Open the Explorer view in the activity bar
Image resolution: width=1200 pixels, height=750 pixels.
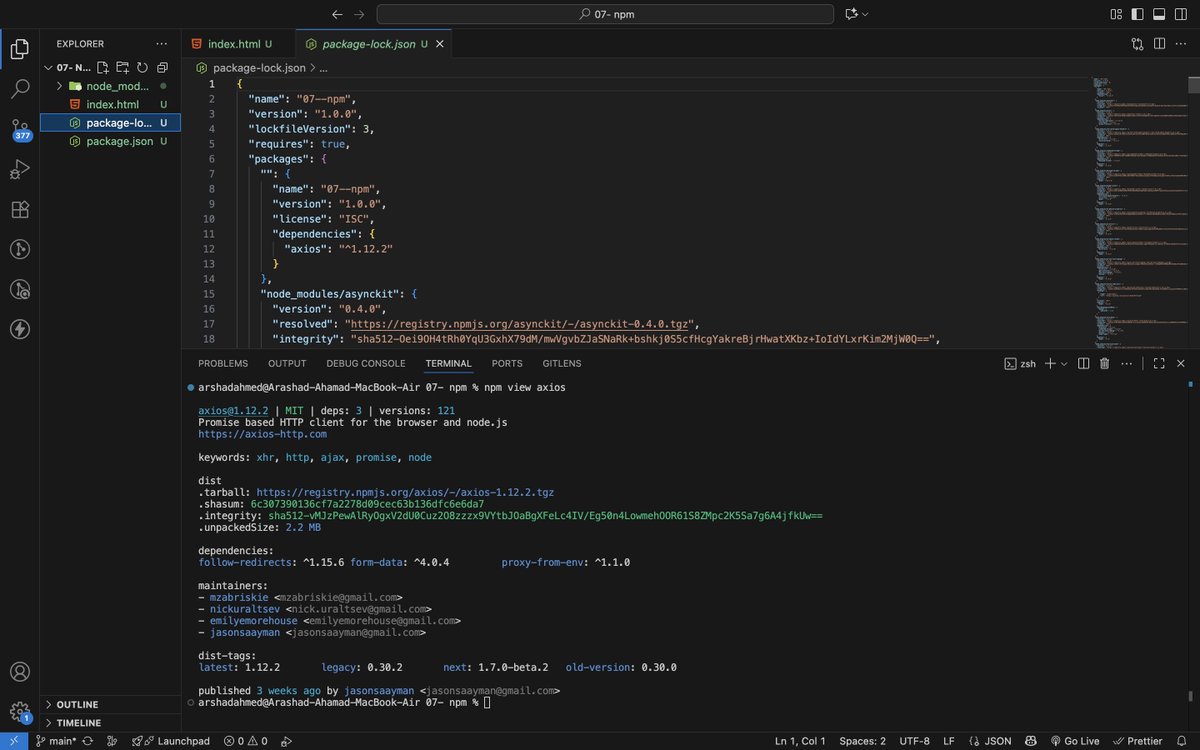click(x=19, y=48)
